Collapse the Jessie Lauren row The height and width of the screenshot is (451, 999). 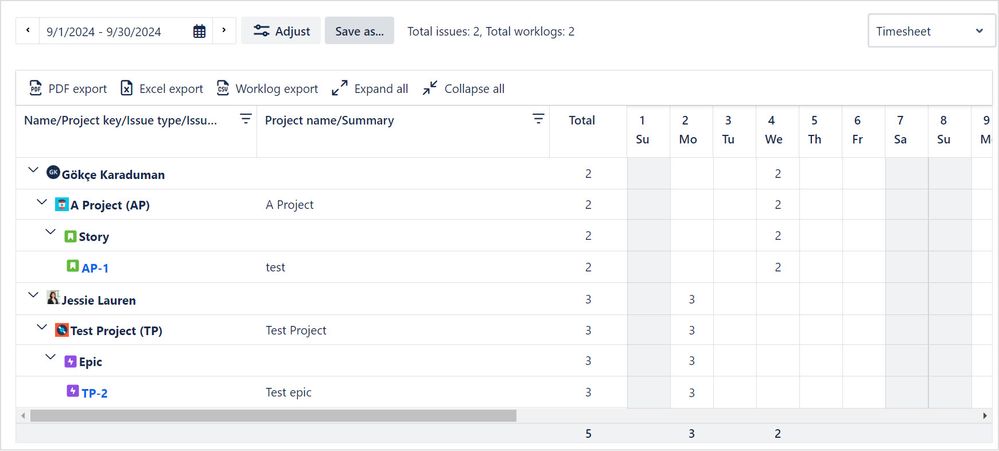34,296
